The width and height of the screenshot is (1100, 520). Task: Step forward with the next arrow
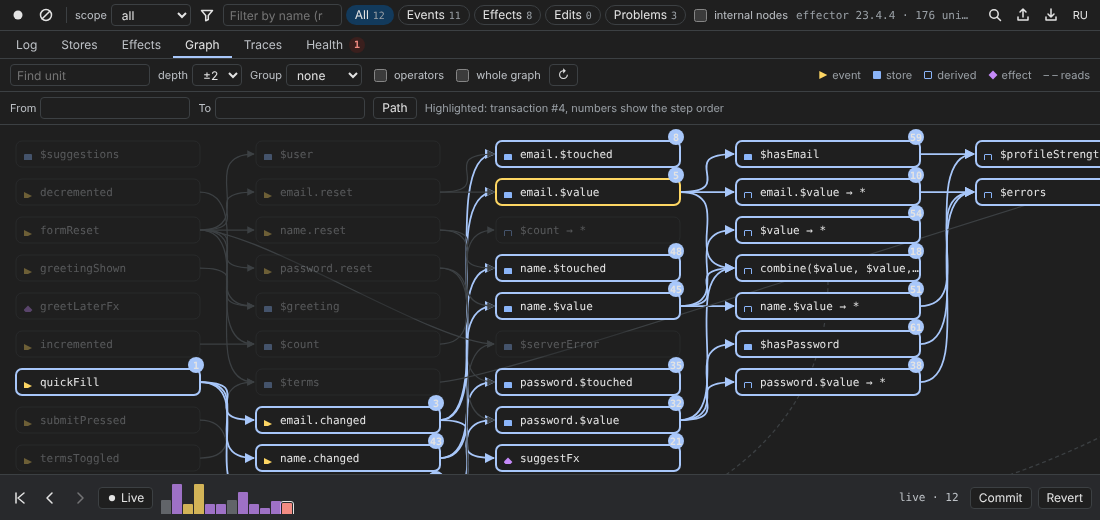point(80,498)
